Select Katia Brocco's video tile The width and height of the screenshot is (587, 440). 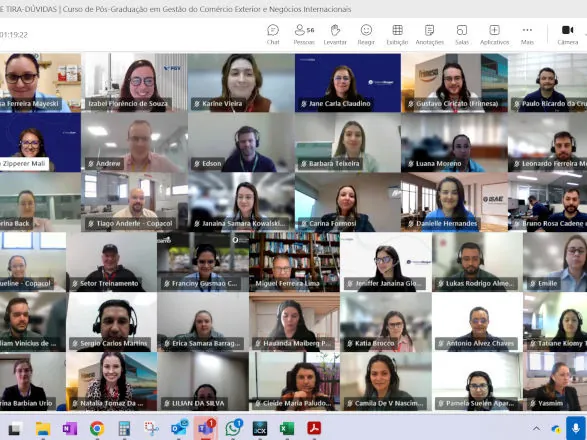(x=386, y=322)
